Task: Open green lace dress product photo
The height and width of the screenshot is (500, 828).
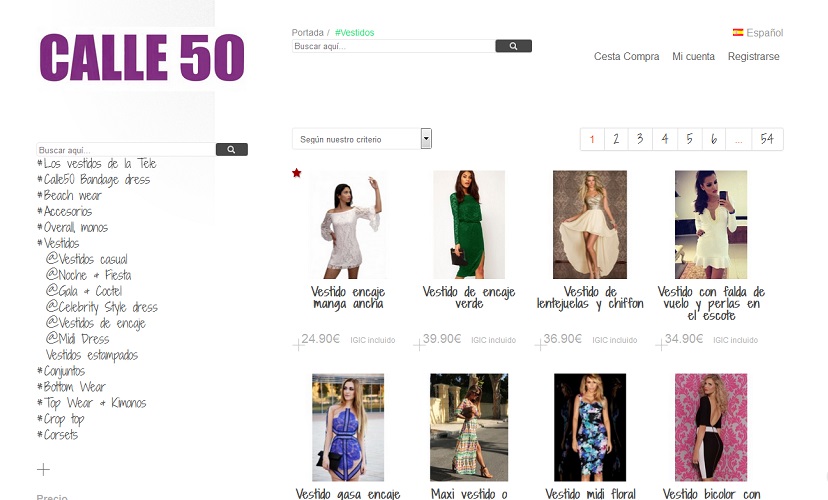Action: pos(469,224)
